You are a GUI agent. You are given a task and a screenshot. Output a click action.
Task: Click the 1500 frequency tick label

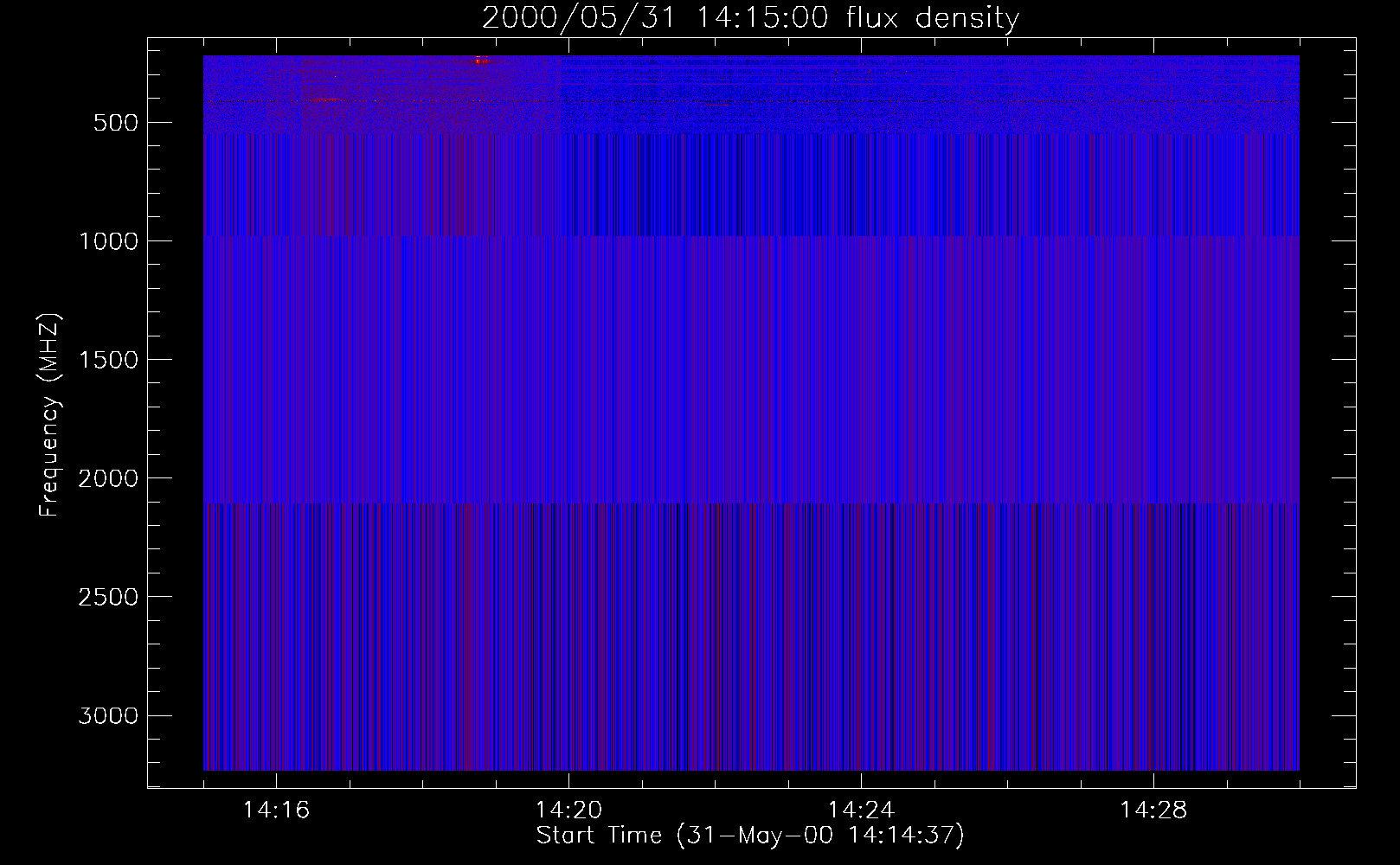(x=108, y=360)
